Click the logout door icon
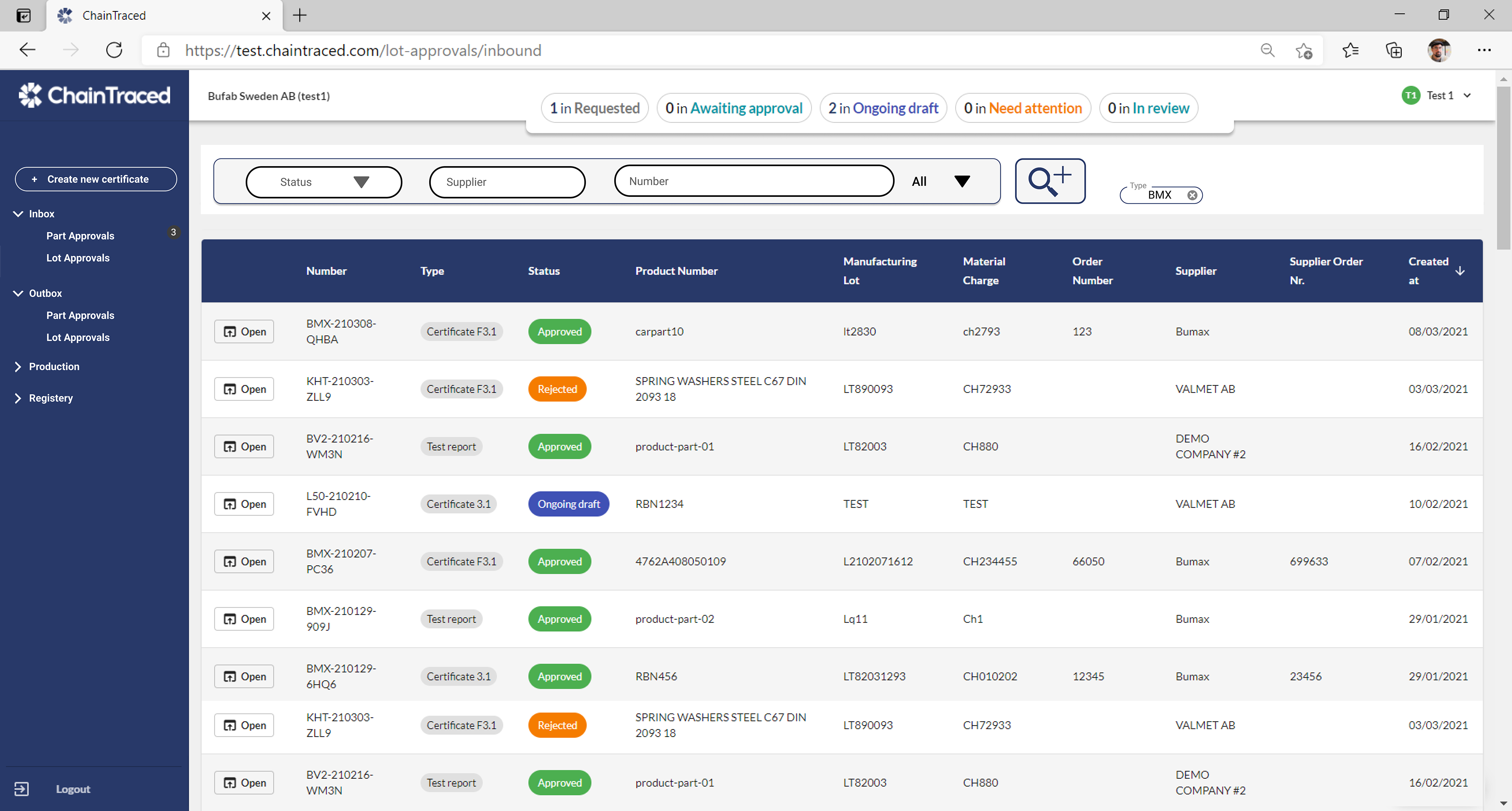The image size is (1512, 811). click(x=21, y=789)
